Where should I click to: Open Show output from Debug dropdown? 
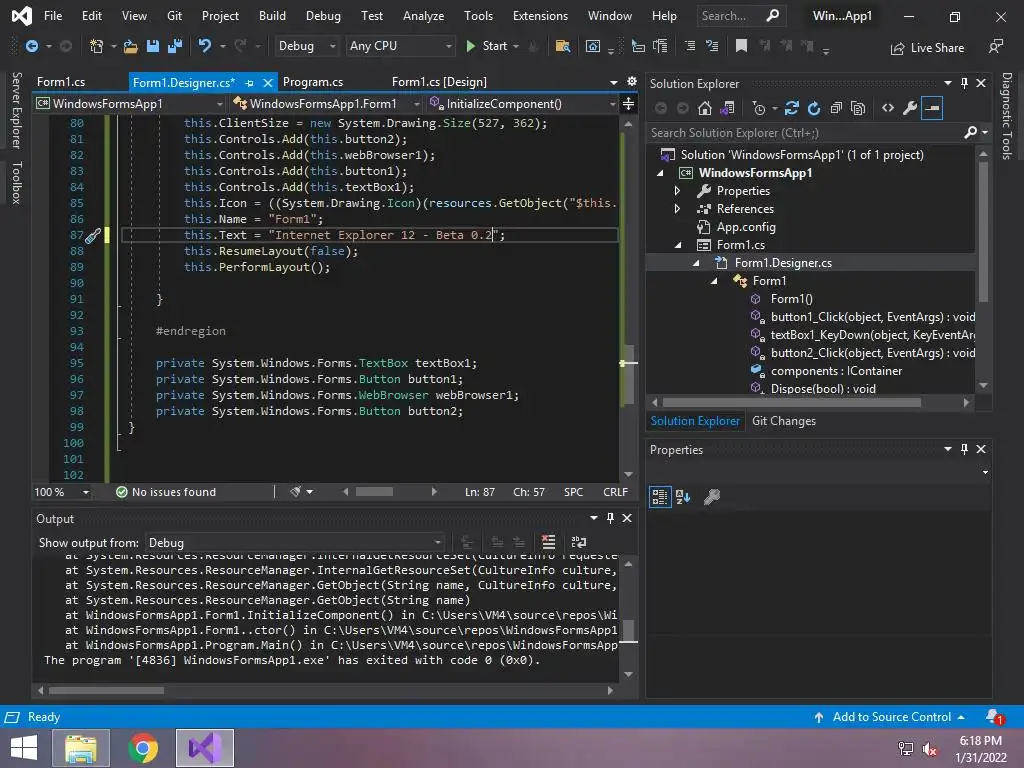click(295, 543)
